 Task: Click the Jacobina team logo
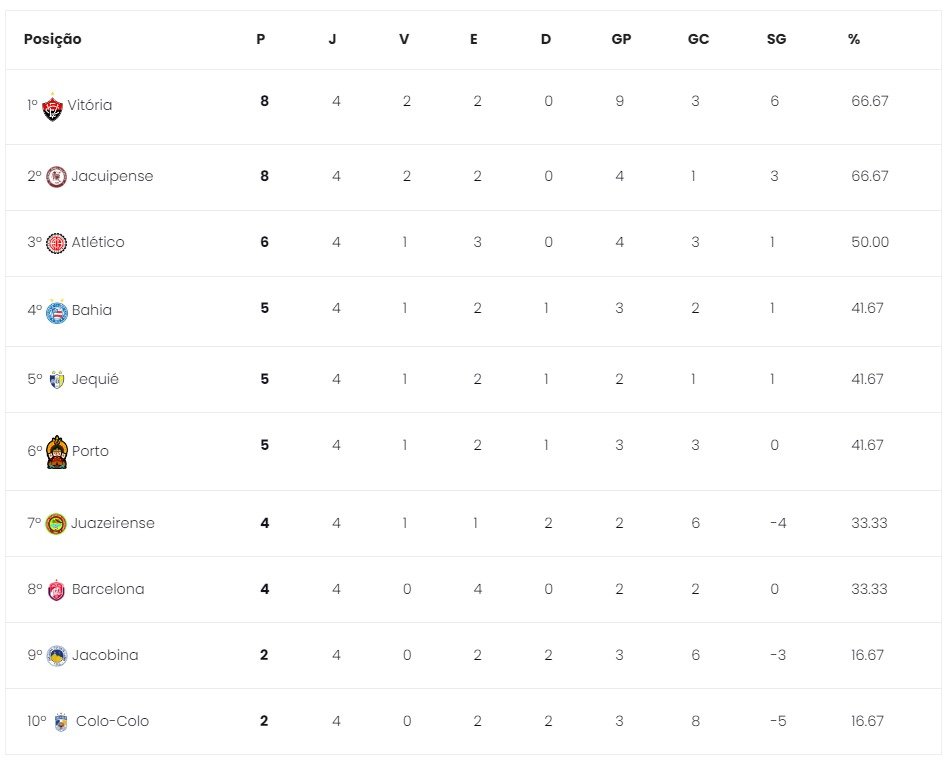pos(57,656)
